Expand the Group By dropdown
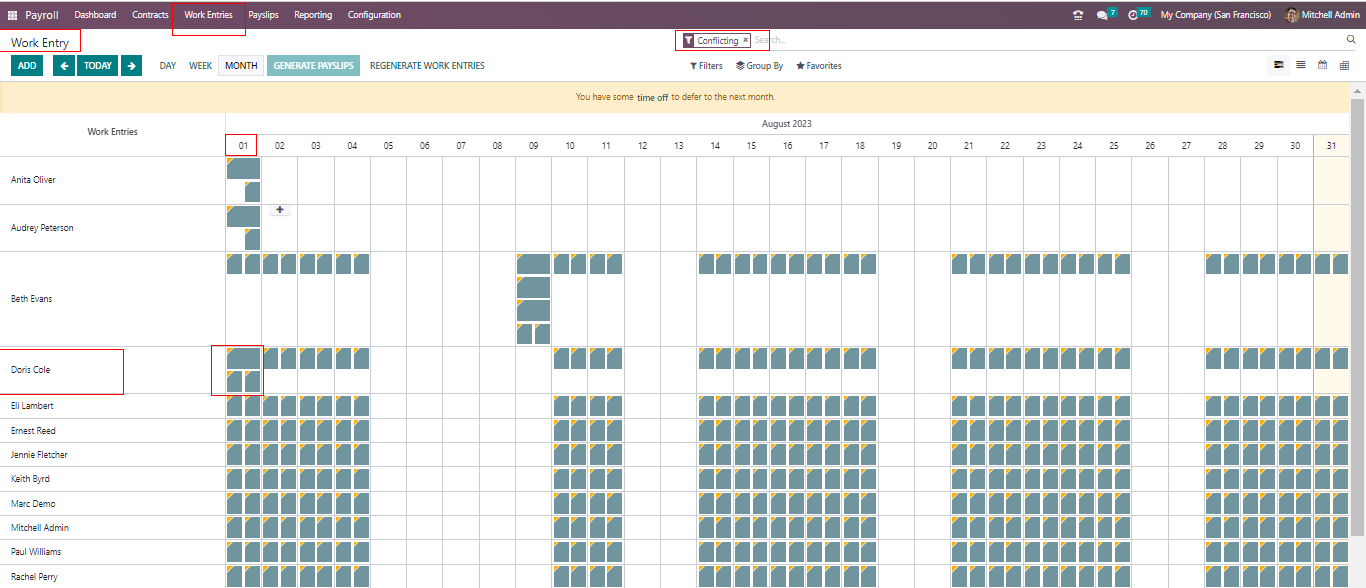Image resolution: width=1366 pixels, height=588 pixels. pyautogui.click(x=759, y=66)
